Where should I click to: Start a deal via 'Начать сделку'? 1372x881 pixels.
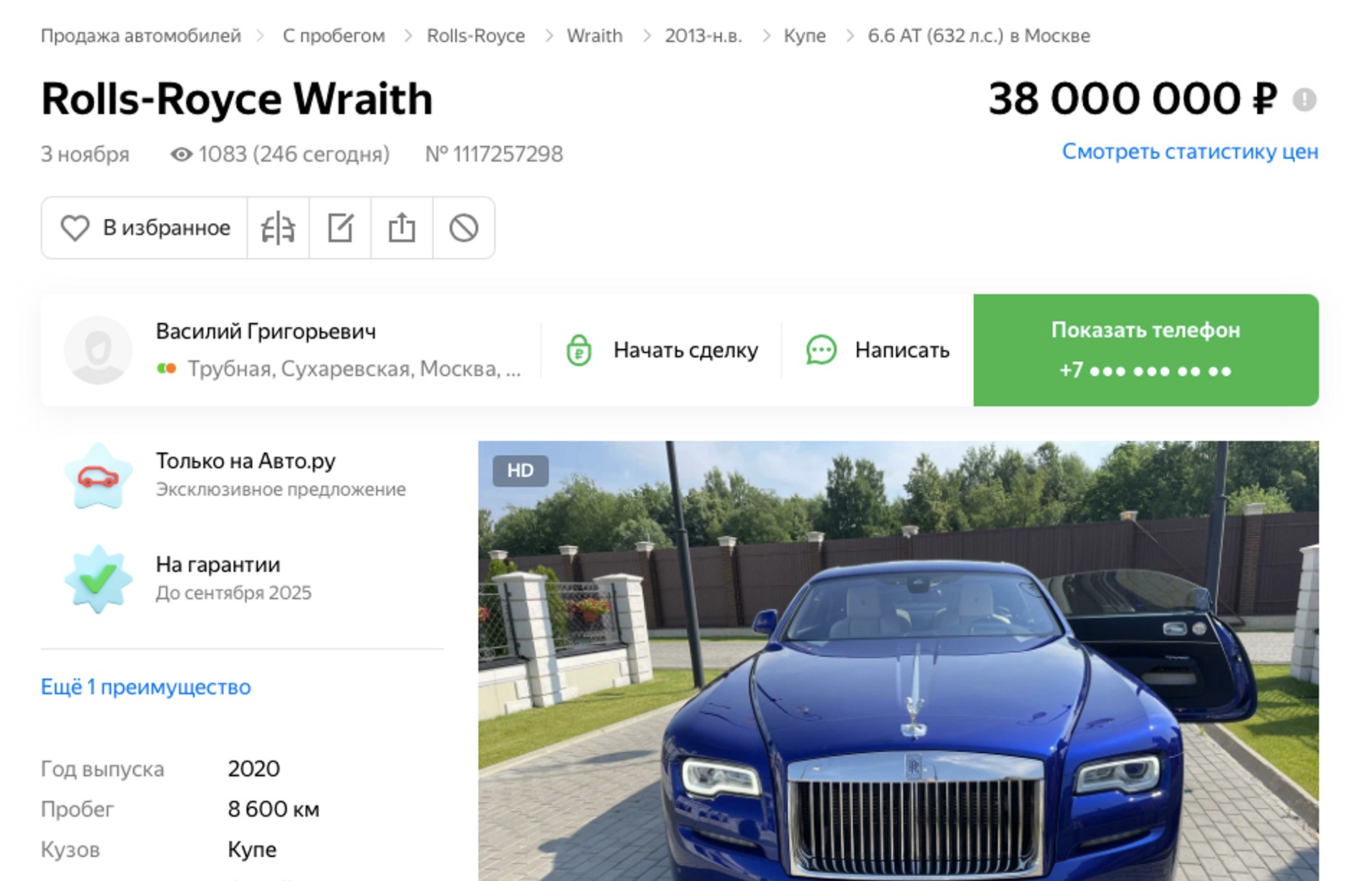click(x=662, y=350)
